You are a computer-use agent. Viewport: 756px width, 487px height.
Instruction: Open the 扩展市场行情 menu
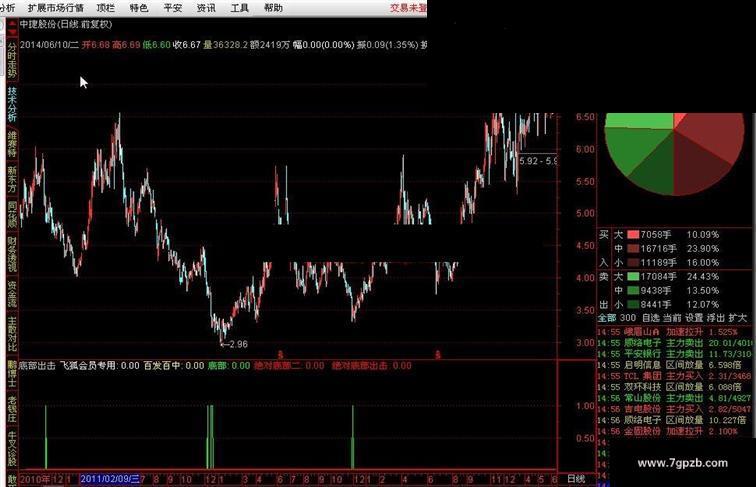coord(55,8)
